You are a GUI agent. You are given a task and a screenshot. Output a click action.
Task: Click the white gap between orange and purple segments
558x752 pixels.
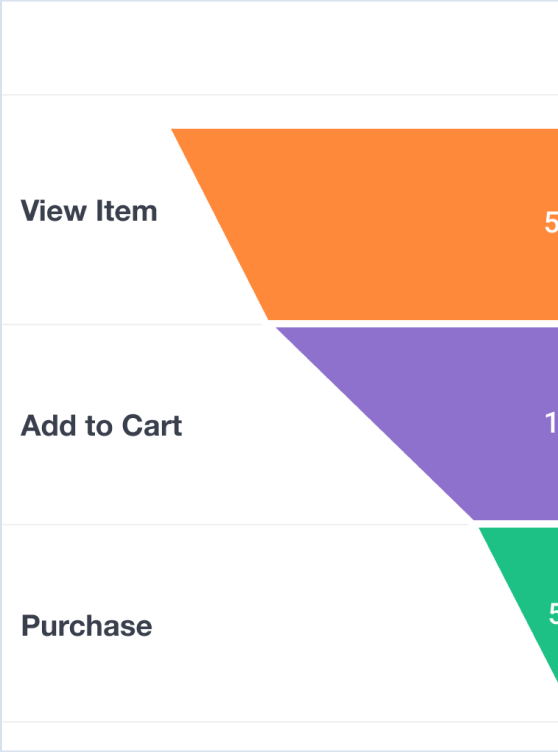coord(413,324)
